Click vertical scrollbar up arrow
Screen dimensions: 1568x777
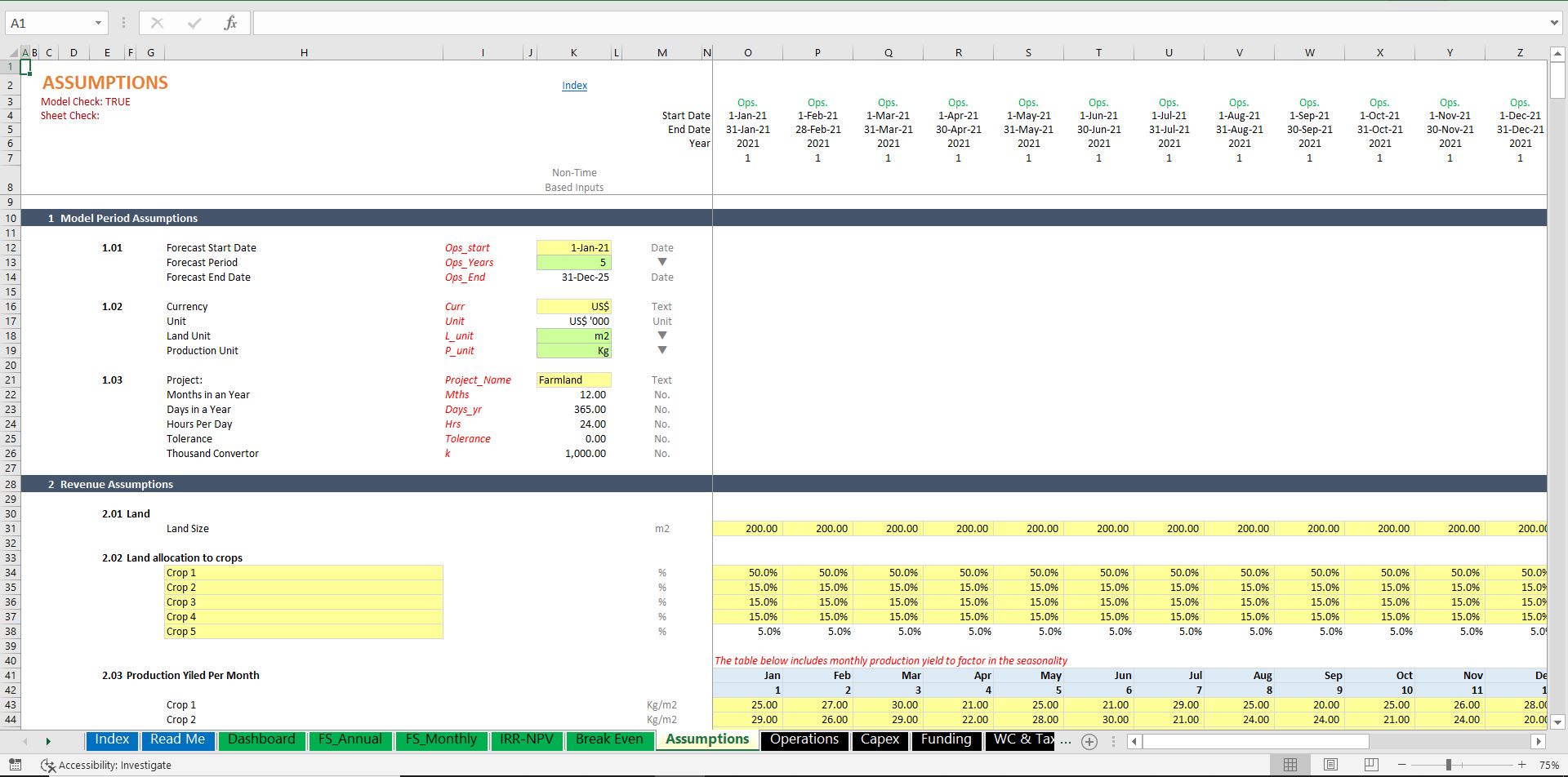[x=1557, y=54]
